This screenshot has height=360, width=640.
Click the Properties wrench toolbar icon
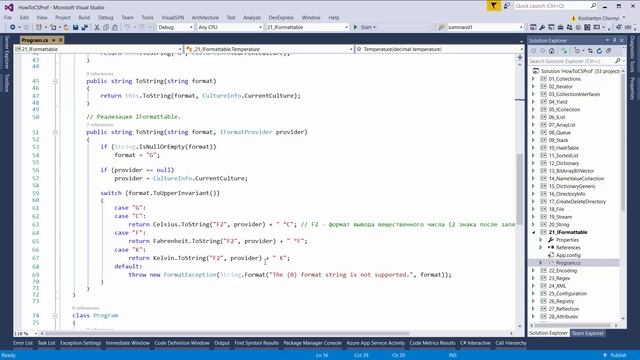(542, 27)
